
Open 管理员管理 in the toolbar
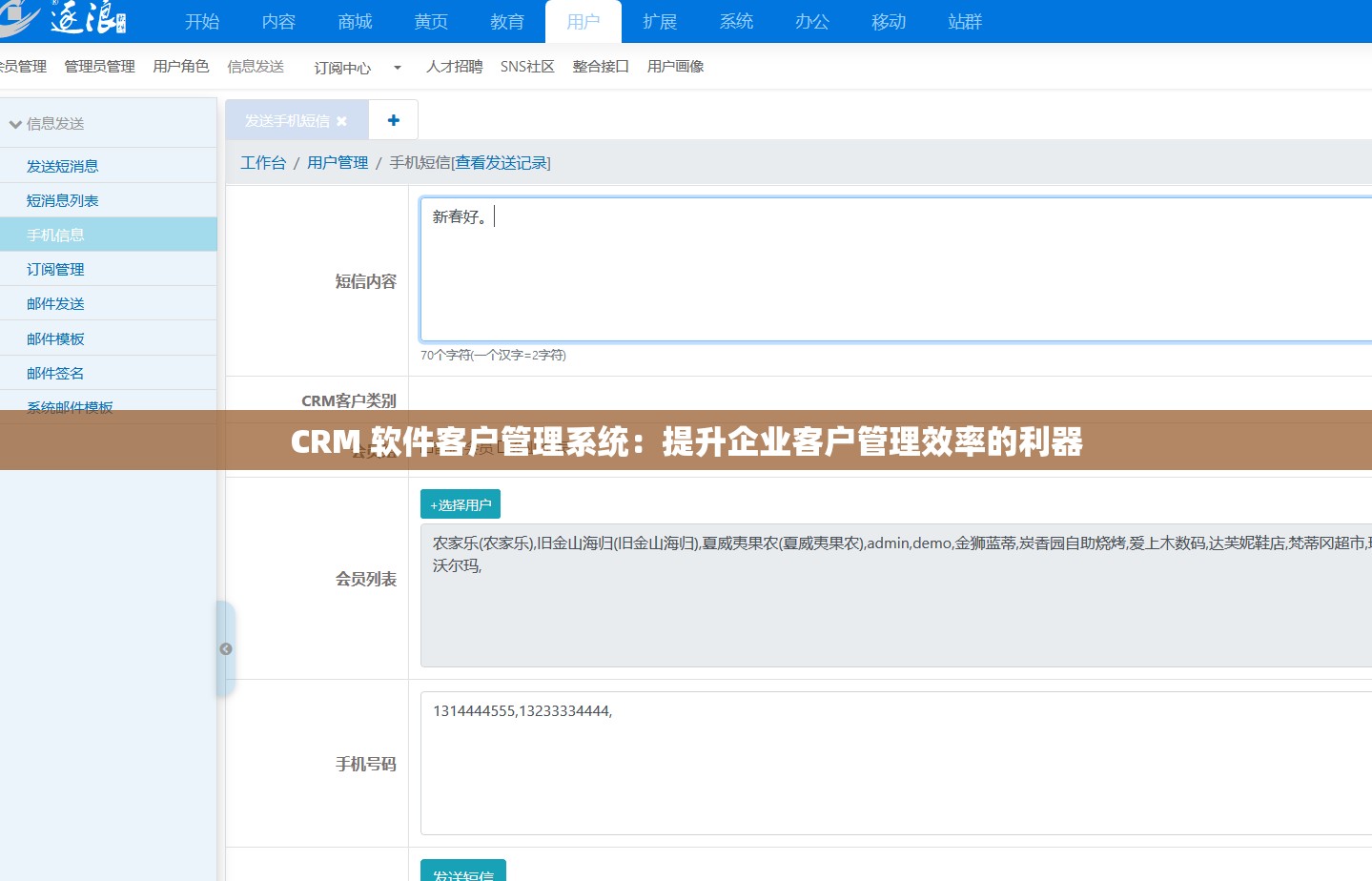[x=99, y=66]
